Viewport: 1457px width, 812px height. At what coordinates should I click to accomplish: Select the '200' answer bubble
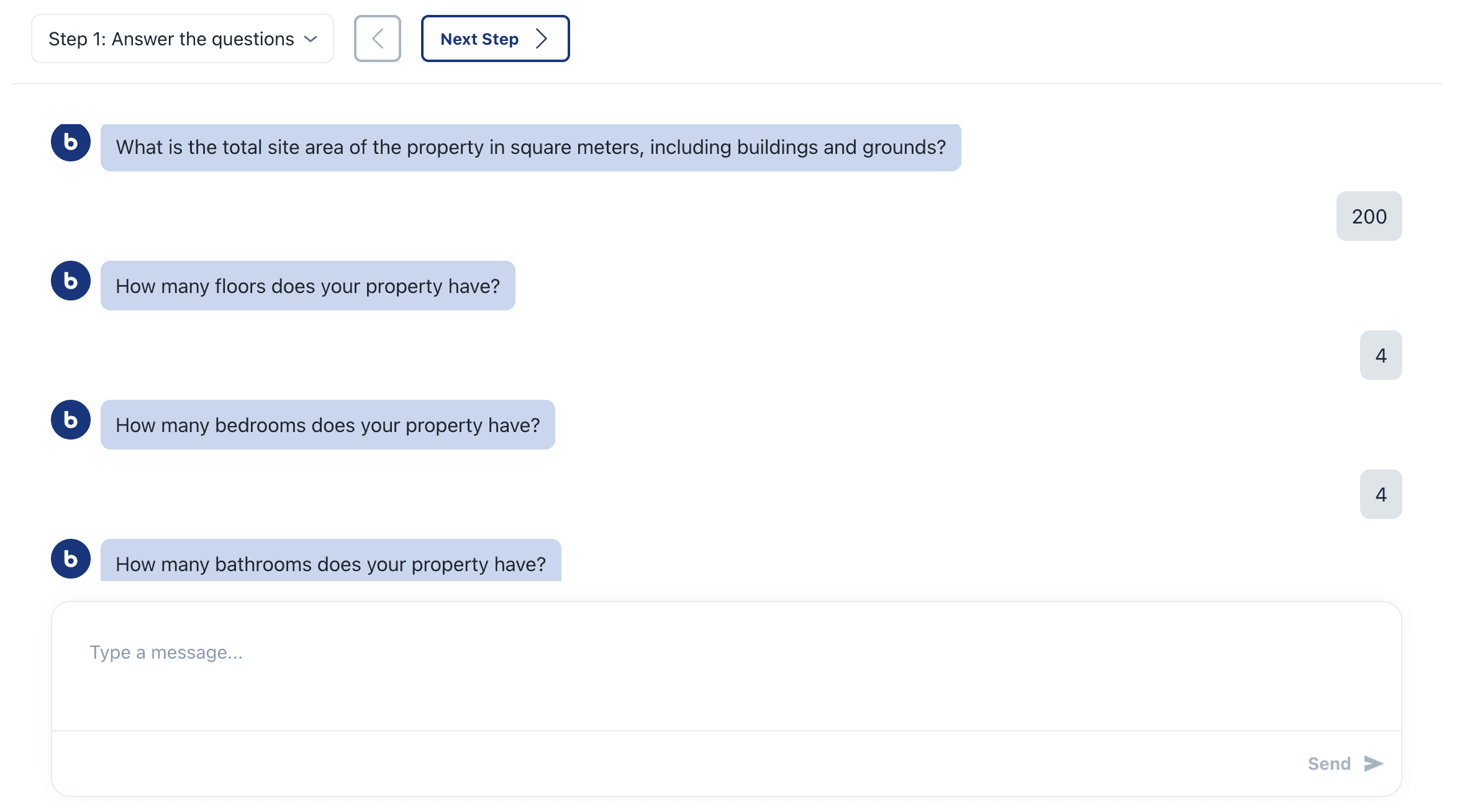(1369, 216)
